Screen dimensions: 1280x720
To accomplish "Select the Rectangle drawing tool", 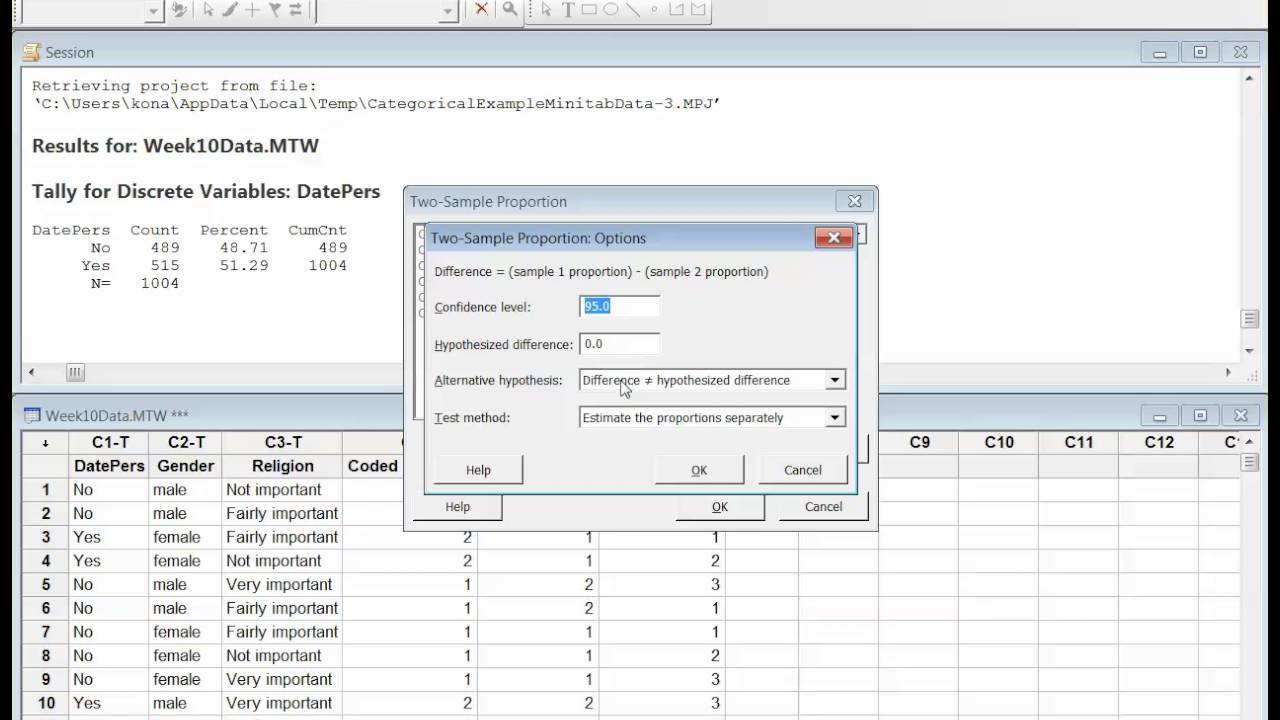I will 589,9.
